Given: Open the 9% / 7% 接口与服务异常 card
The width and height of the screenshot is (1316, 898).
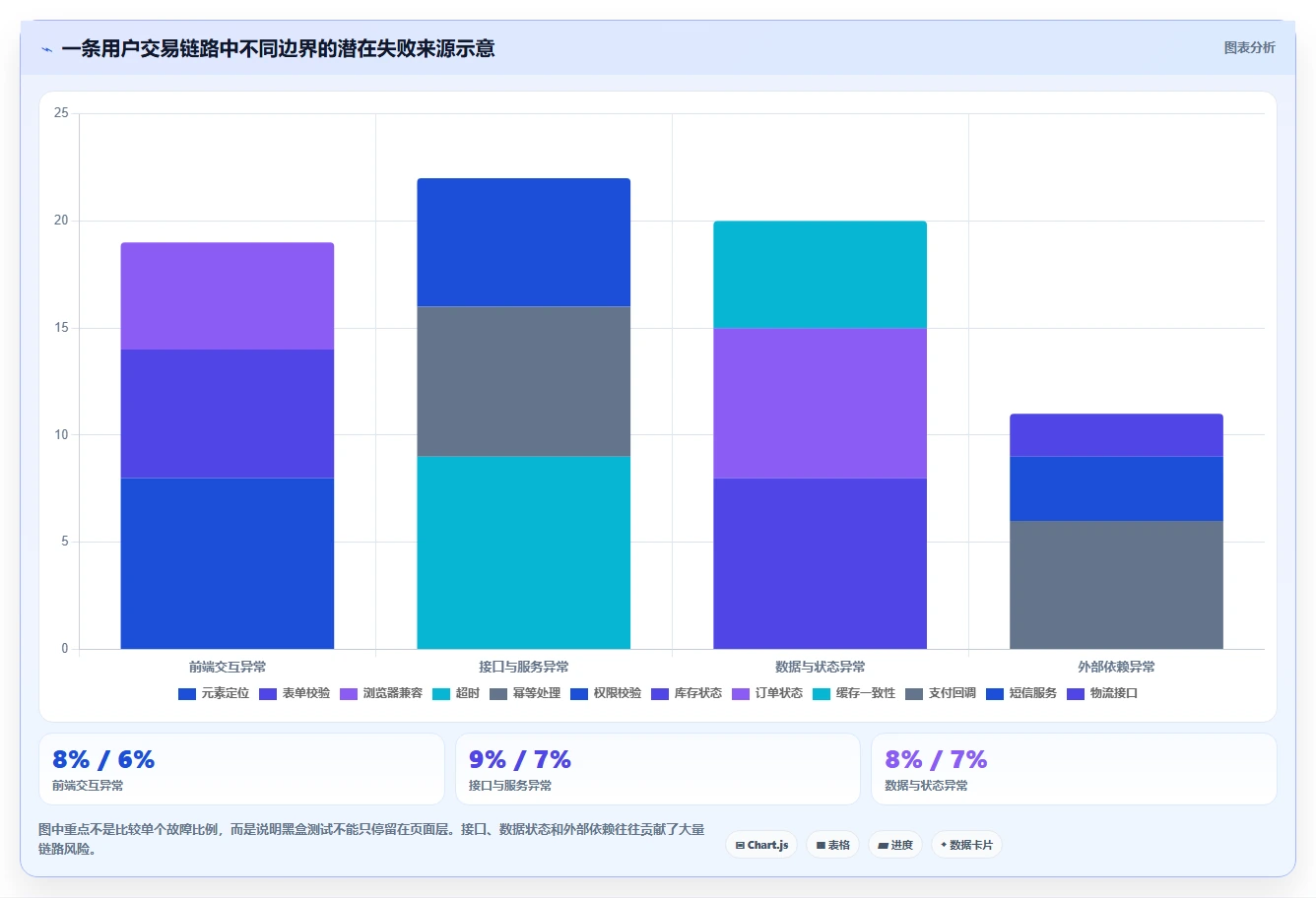Looking at the screenshot, I should [x=658, y=769].
